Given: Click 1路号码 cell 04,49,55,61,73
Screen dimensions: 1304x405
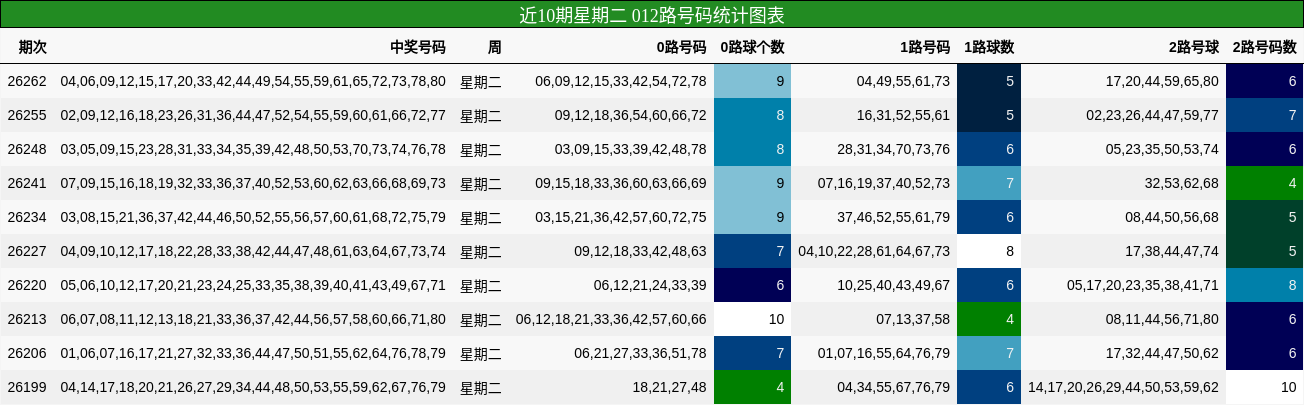Looking at the screenshot, I should click(904, 81).
